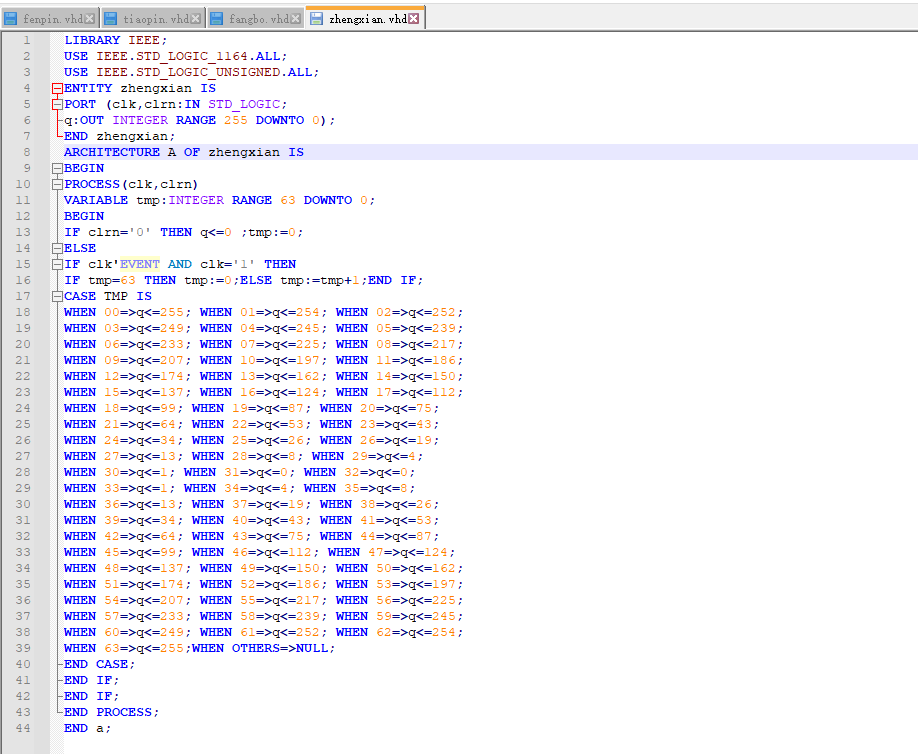Viewport: 918px width, 754px height.
Task: Click "END CASE;" text
Action: tap(100, 664)
